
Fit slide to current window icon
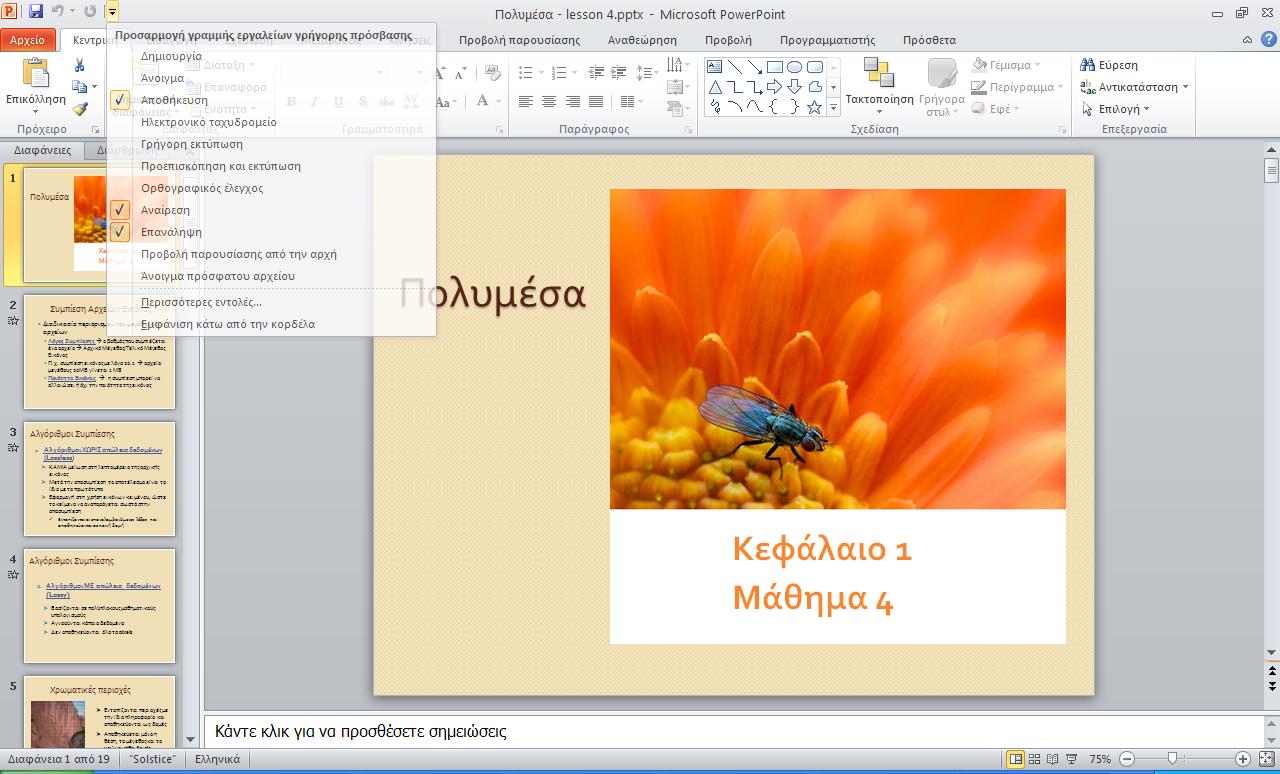(1266, 759)
